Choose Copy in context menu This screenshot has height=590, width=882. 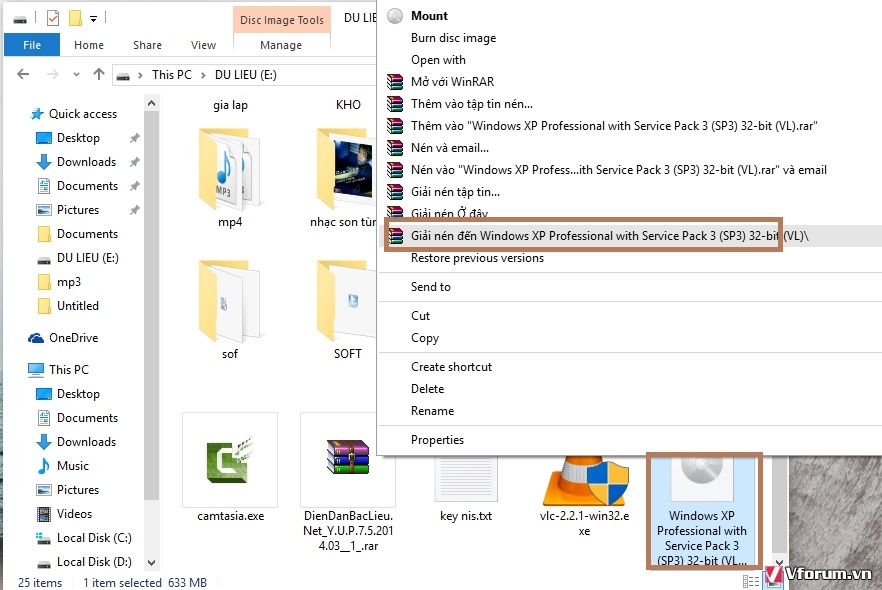click(x=425, y=337)
